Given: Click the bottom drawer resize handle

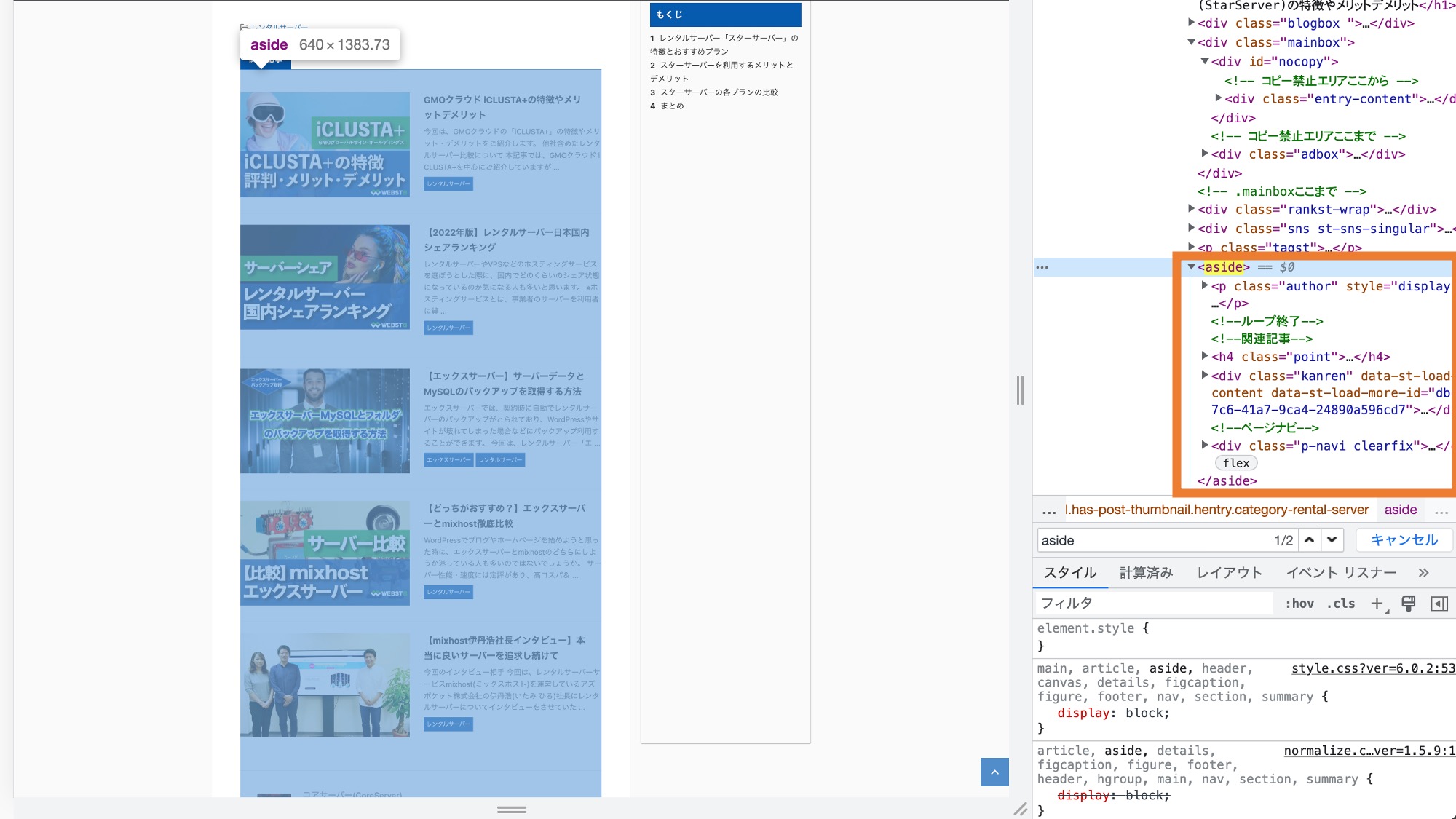Looking at the screenshot, I should [512, 809].
